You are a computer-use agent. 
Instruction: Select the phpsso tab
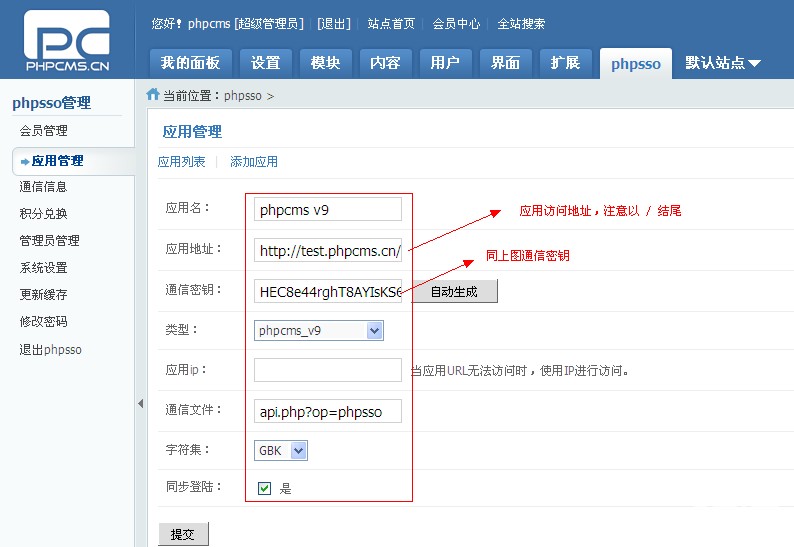pyautogui.click(x=636, y=64)
